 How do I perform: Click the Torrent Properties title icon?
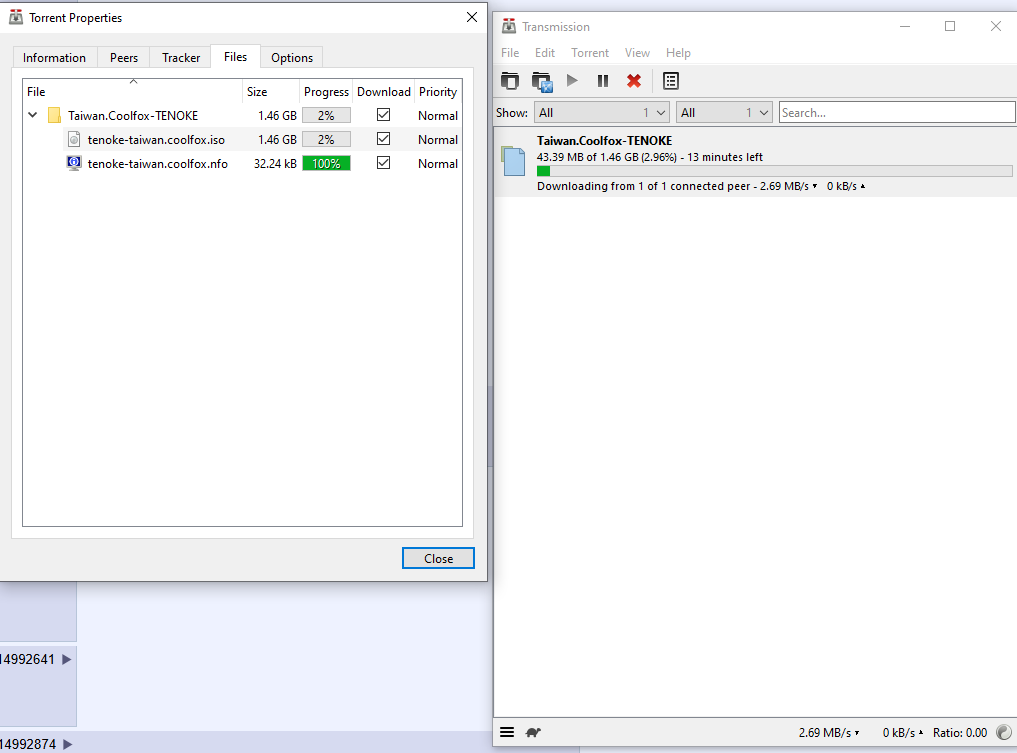tap(16, 18)
